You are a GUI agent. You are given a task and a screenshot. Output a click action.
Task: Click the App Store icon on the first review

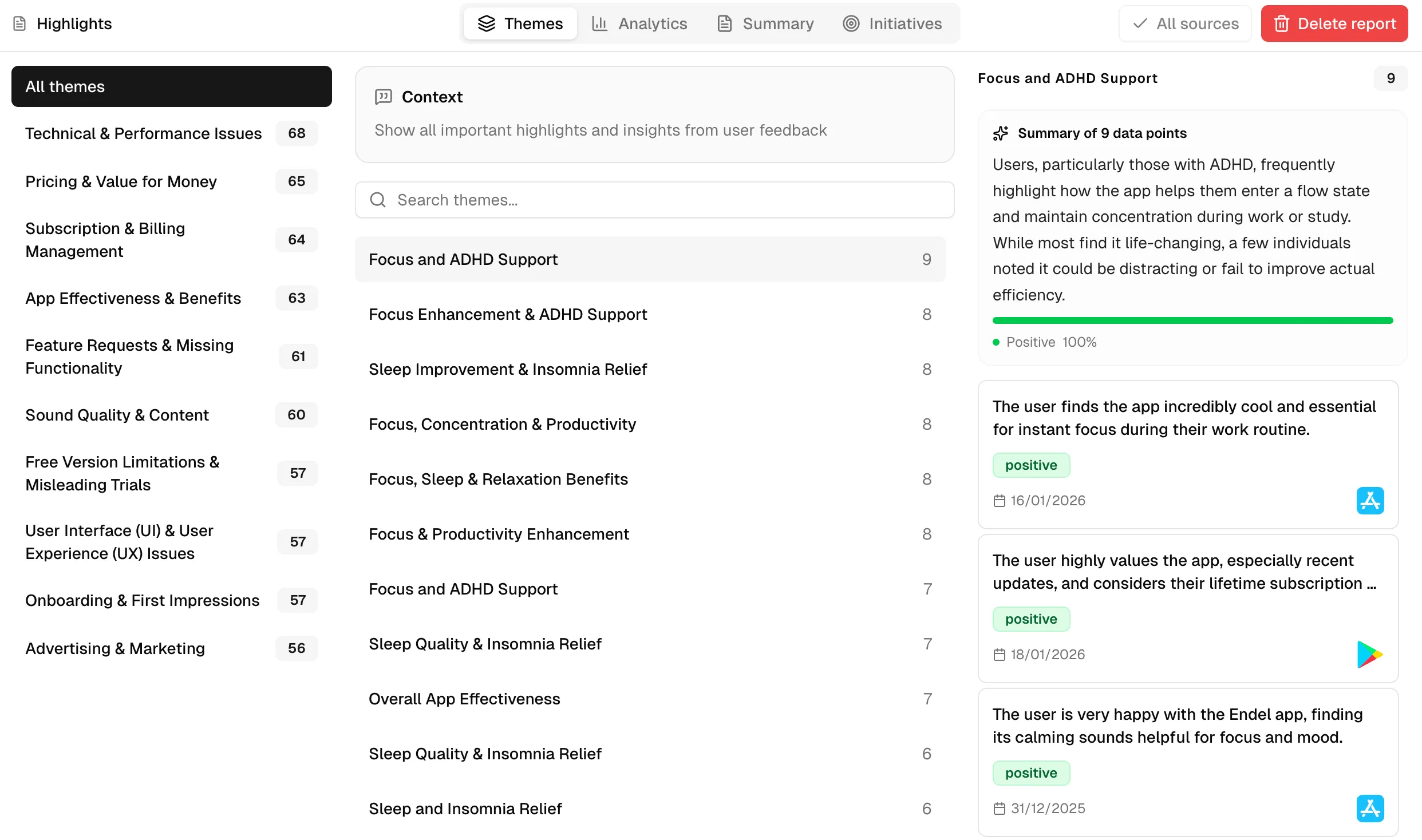click(1370, 500)
